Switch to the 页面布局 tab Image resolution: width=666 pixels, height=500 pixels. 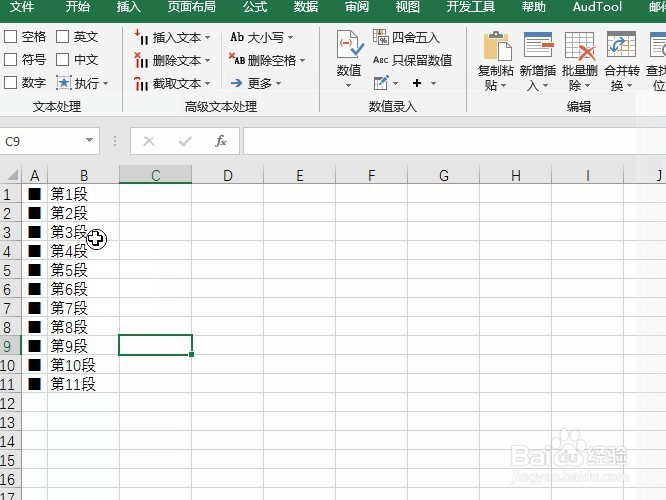(x=192, y=7)
